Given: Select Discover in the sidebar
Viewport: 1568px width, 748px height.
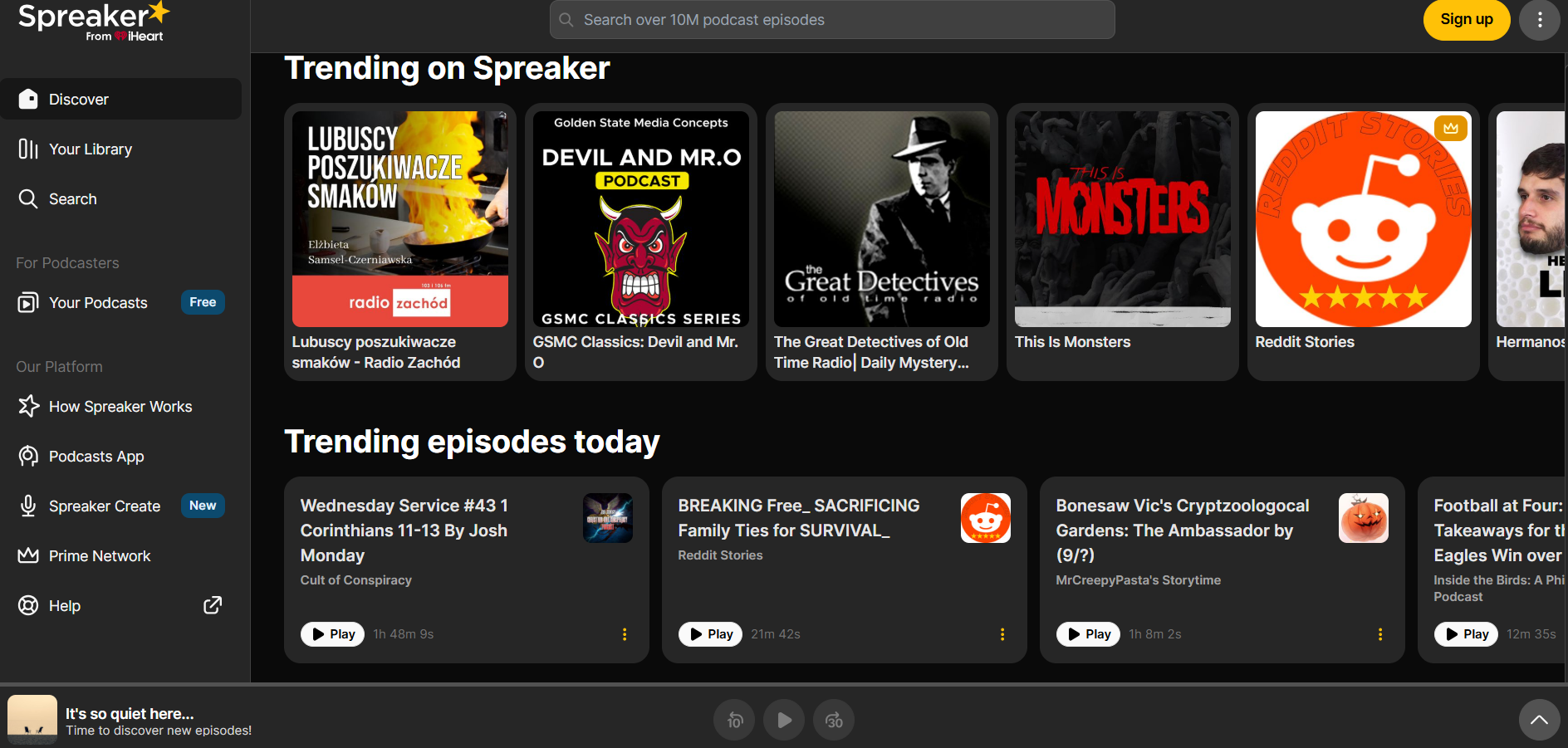Looking at the screenshot, I should coord(79,100).
